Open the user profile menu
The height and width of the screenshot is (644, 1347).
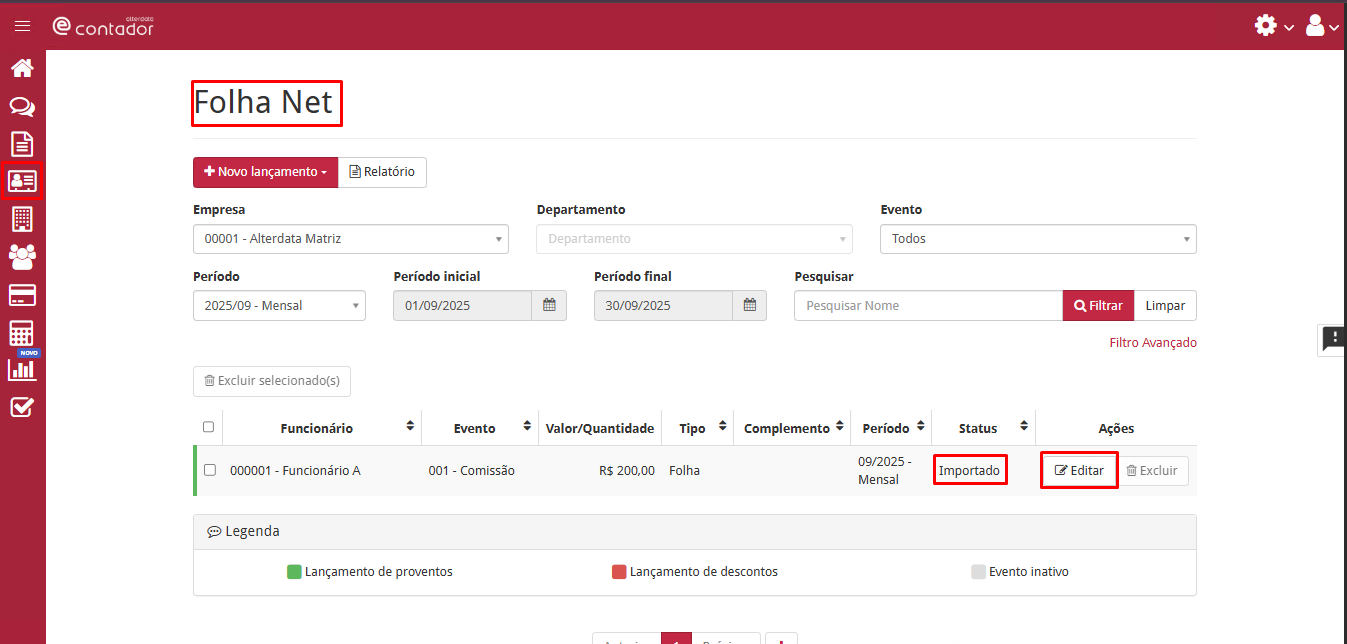coord(1322,26)
